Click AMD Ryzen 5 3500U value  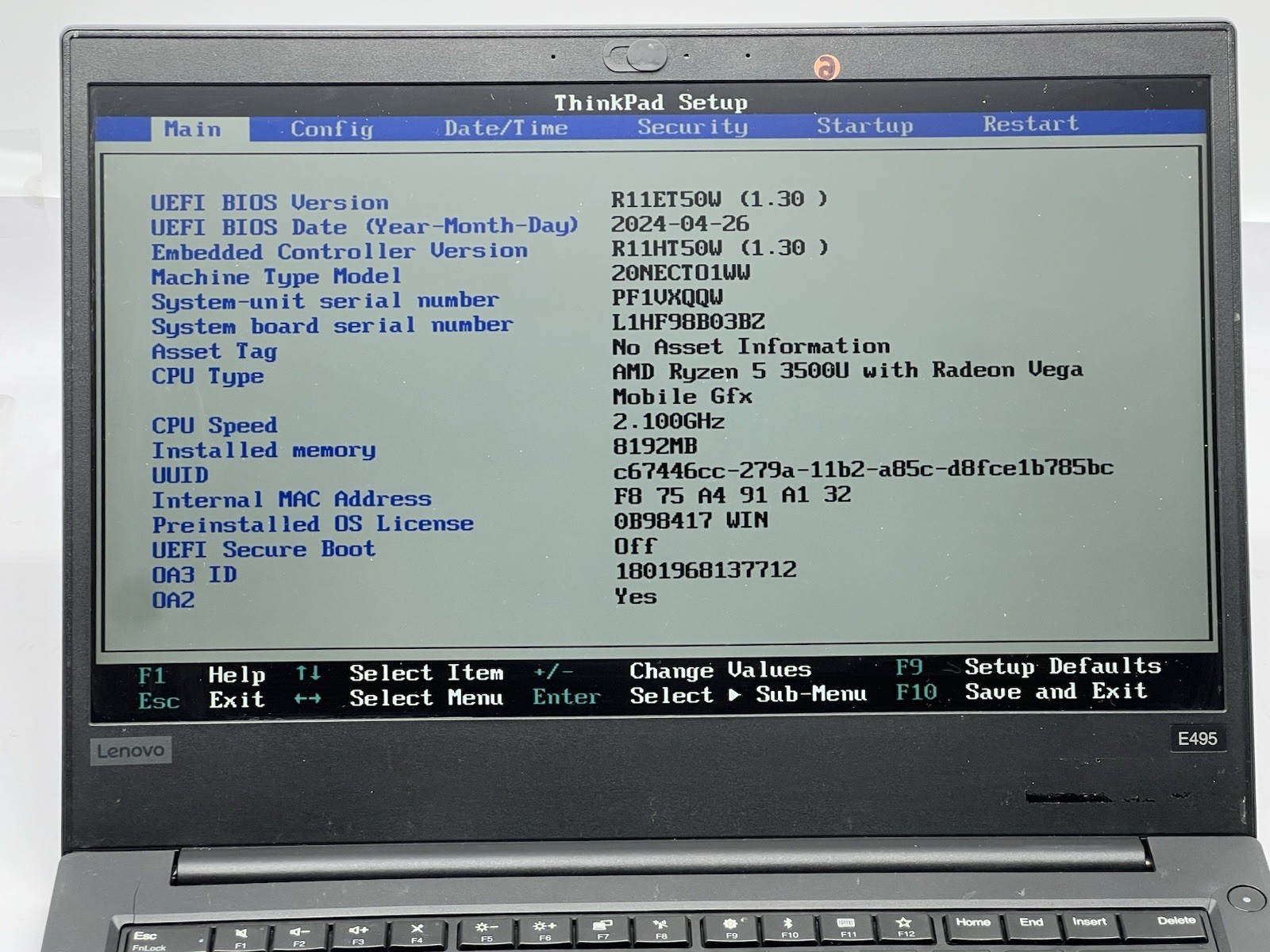pos(848,370)
